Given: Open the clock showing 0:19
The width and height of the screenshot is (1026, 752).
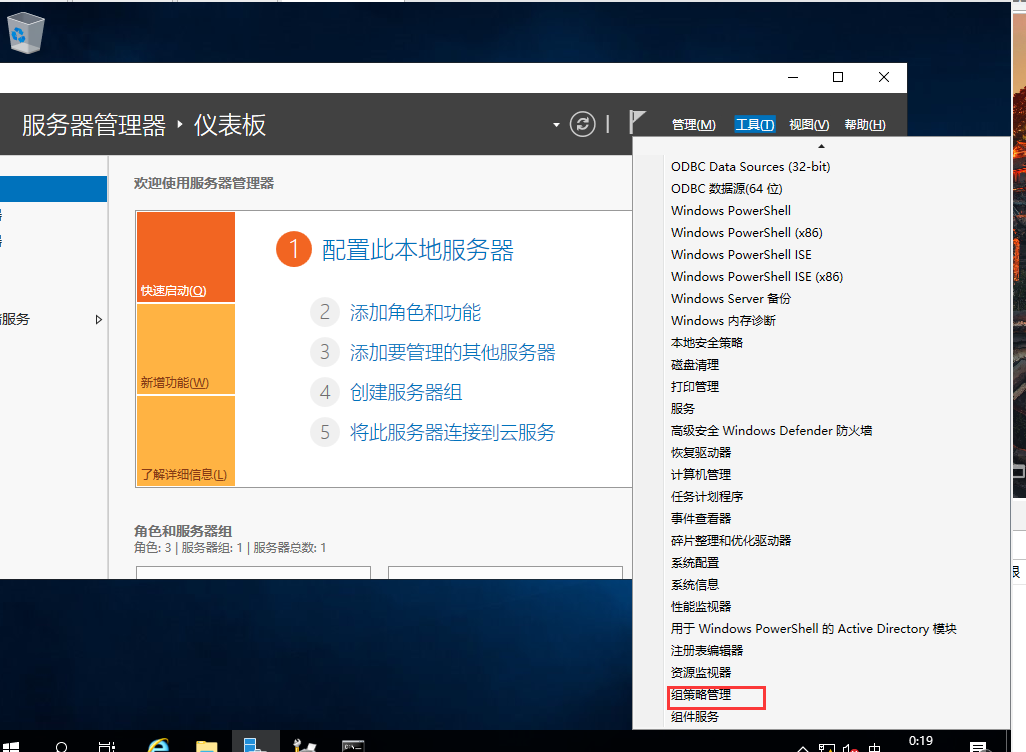Looking at the screenshot, I should pos(921,741).
